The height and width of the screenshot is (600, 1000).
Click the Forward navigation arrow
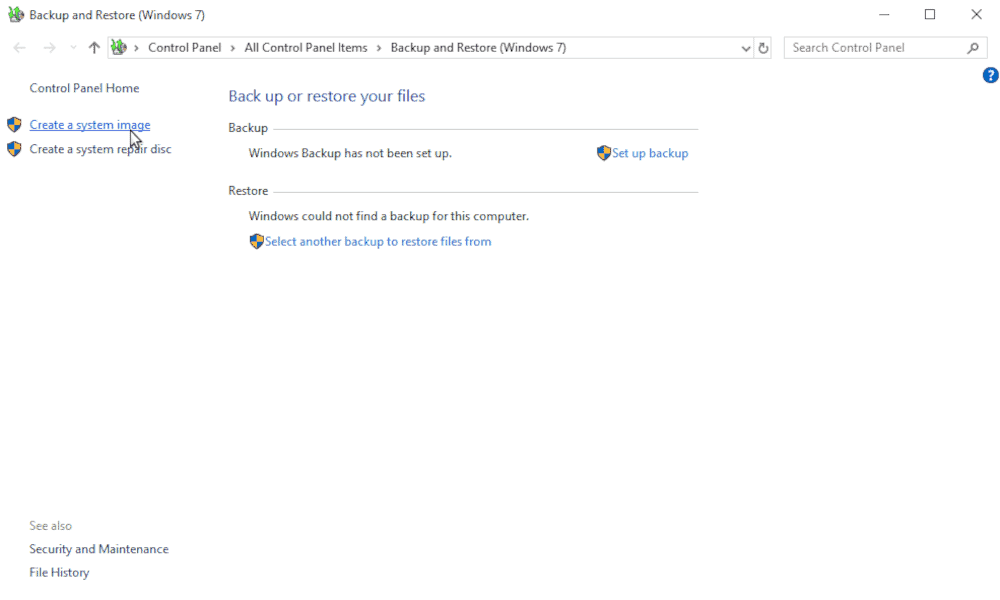(x=49, y=48)
